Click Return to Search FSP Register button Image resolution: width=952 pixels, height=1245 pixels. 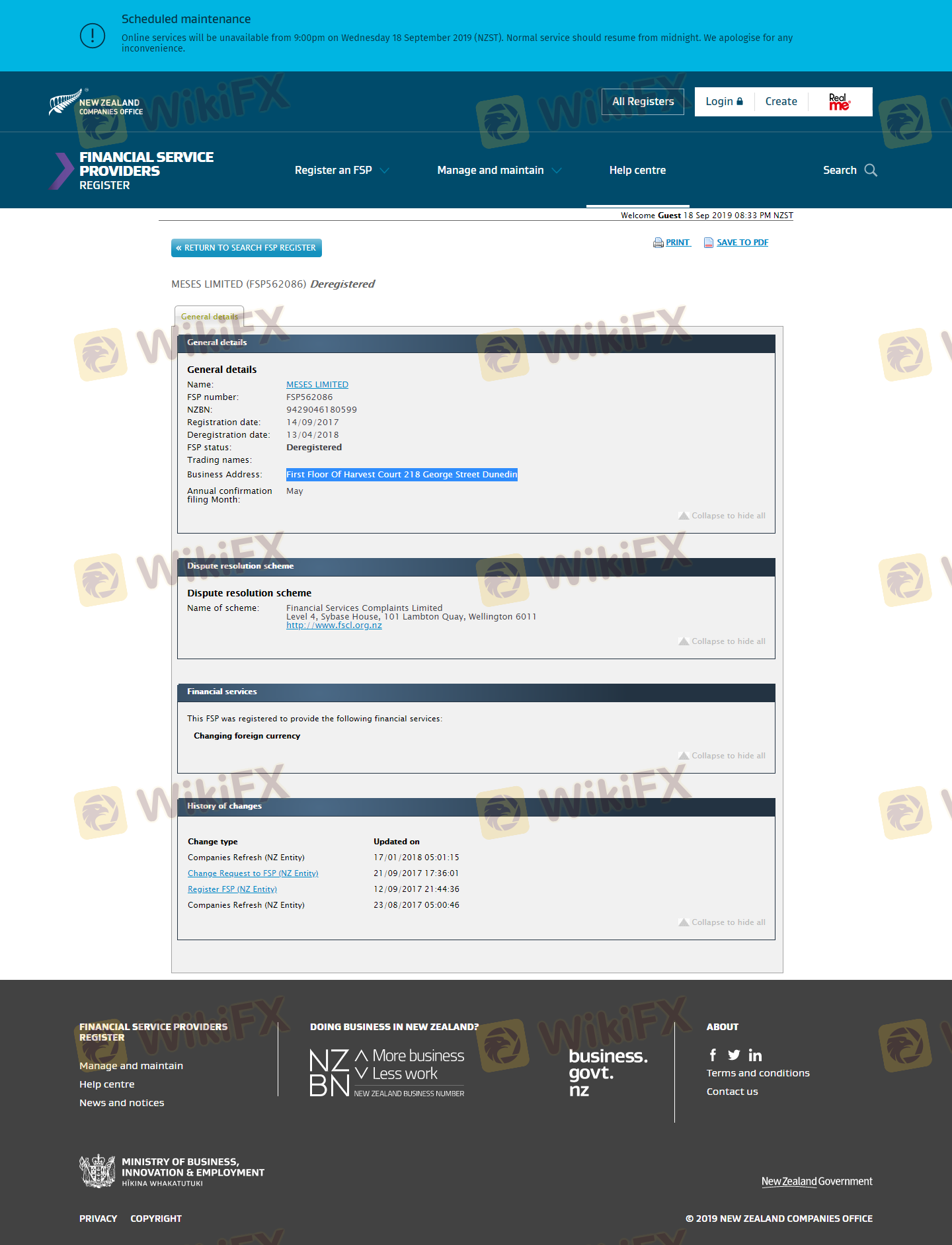tap(247, 248)
